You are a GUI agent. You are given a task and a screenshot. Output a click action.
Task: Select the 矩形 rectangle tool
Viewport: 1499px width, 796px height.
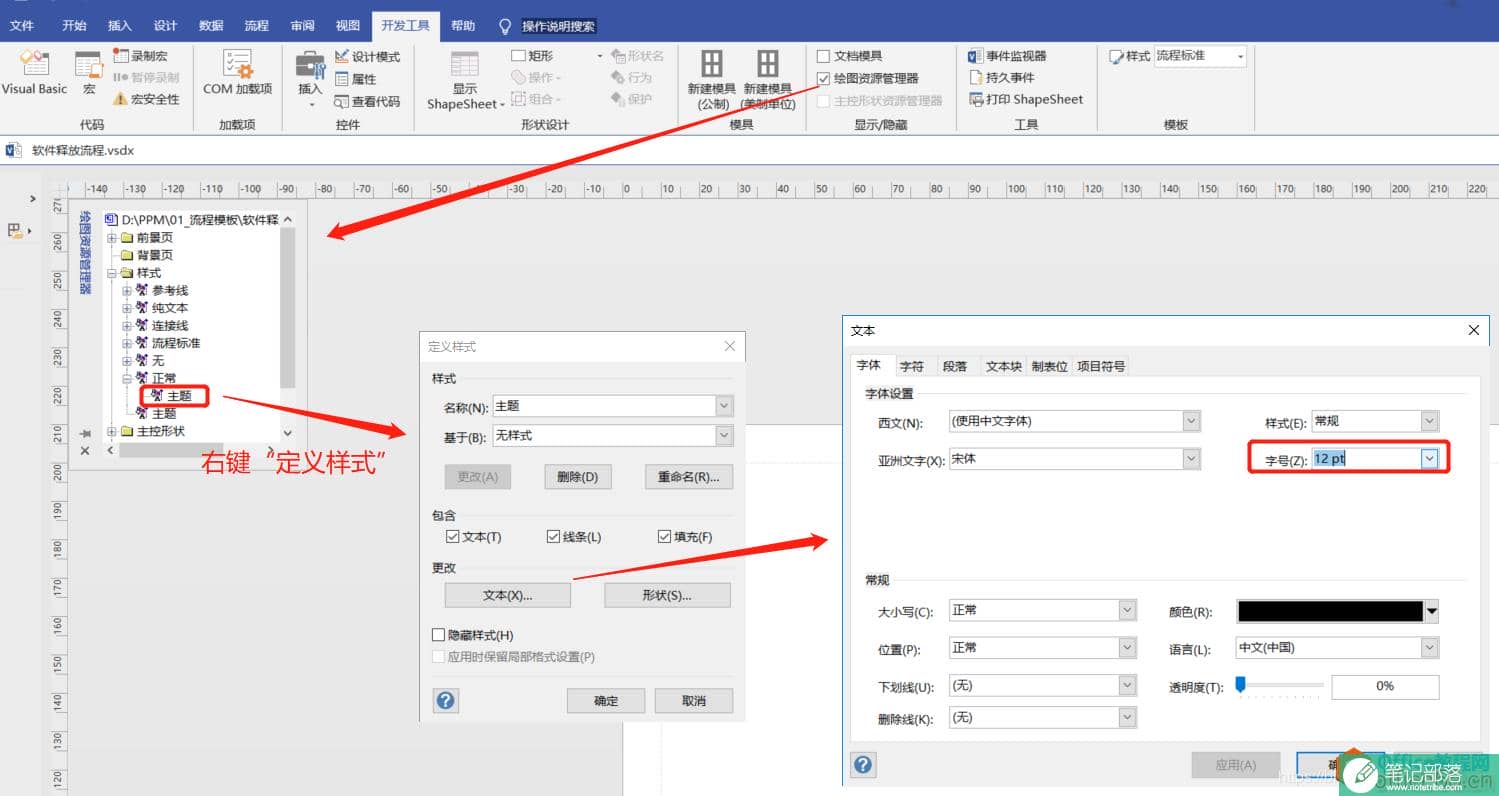point(532,56)
